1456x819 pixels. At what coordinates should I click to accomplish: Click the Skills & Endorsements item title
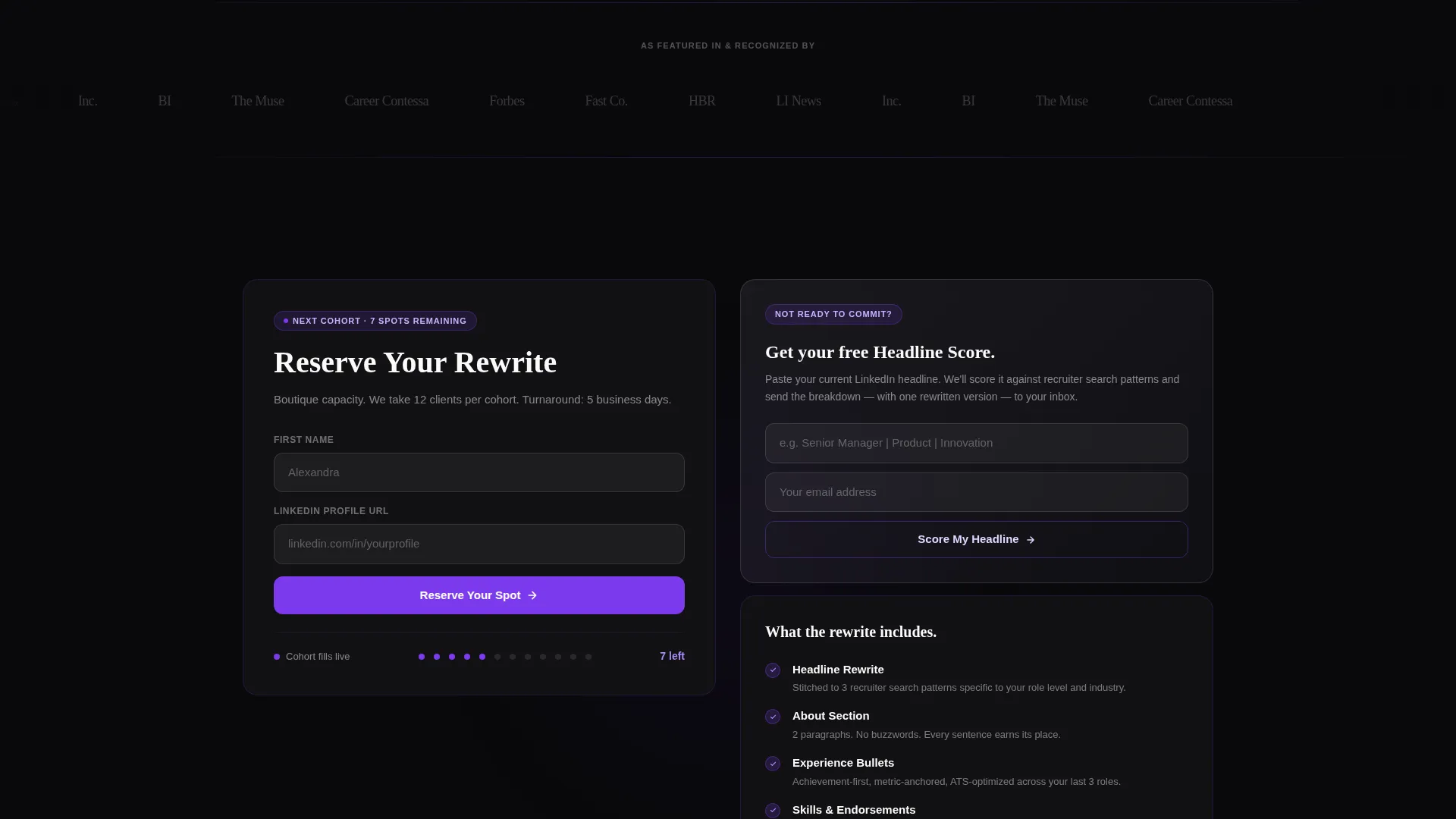click(853, 810)
